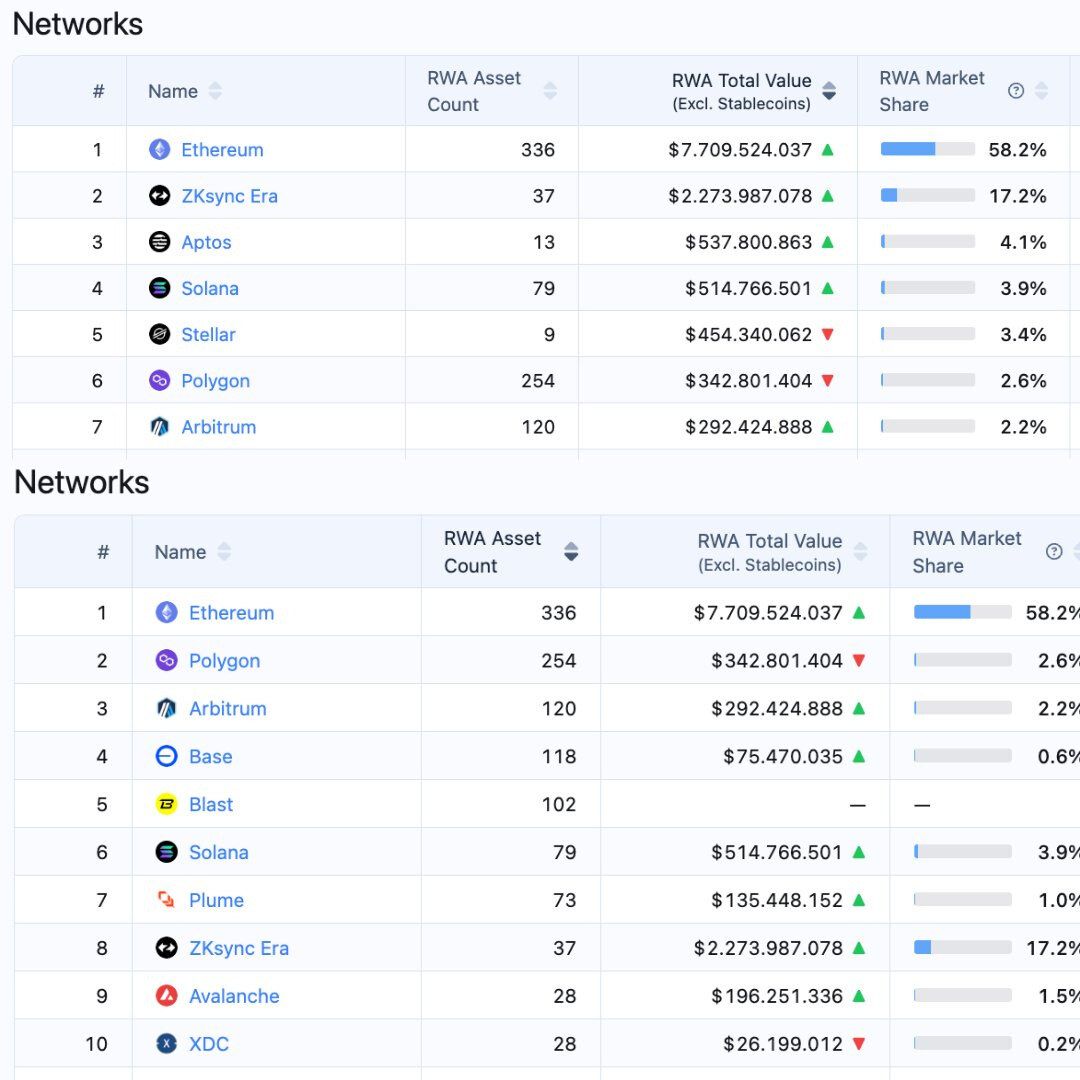Sort bottom table by RWA Asset Count
Viewport: 1080px width, 1080px height.
click(x=571, y=552)
